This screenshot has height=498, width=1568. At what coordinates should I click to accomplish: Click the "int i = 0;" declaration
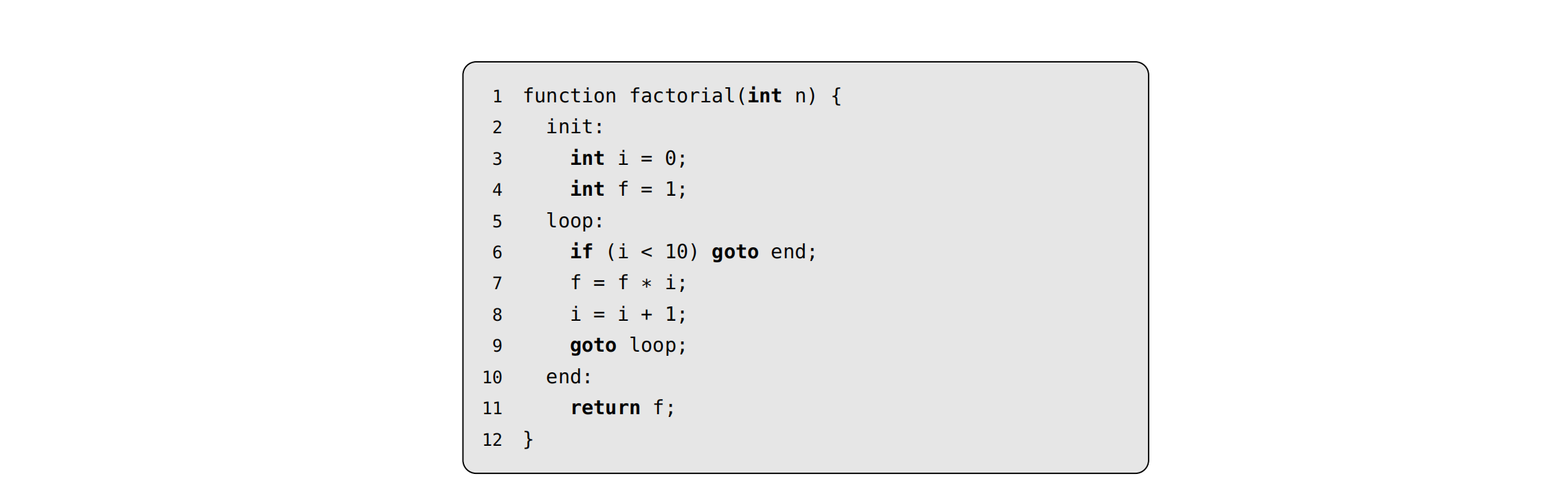pyautogui.click(x=628, y=159)
